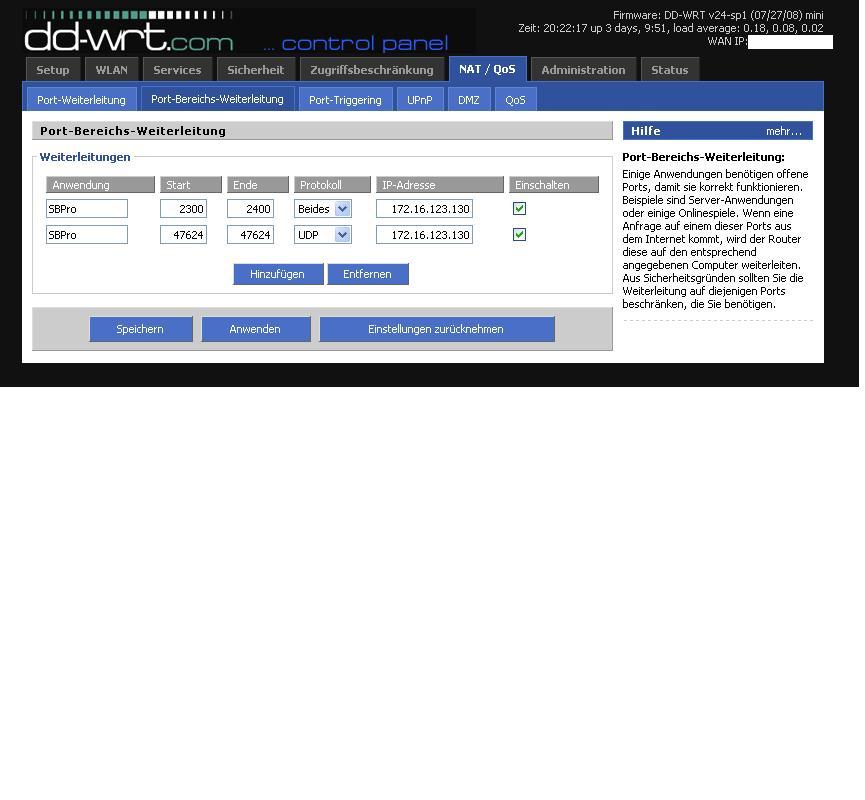This screenshot has width=865, height=800.
Task: Click the Start port field containing 2300
Action: pyautogui.click(x=183, y=209)
